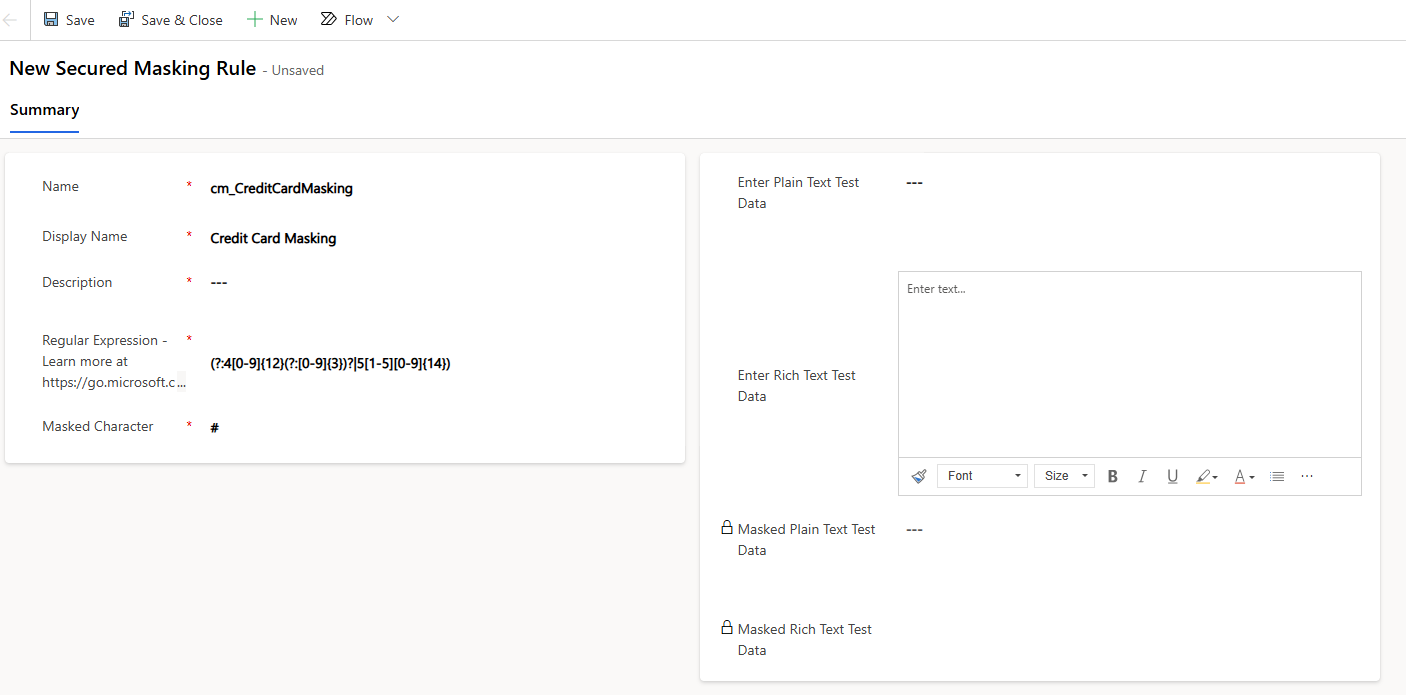Apply underline formatting in the rich text editor

click(1172, 476)
